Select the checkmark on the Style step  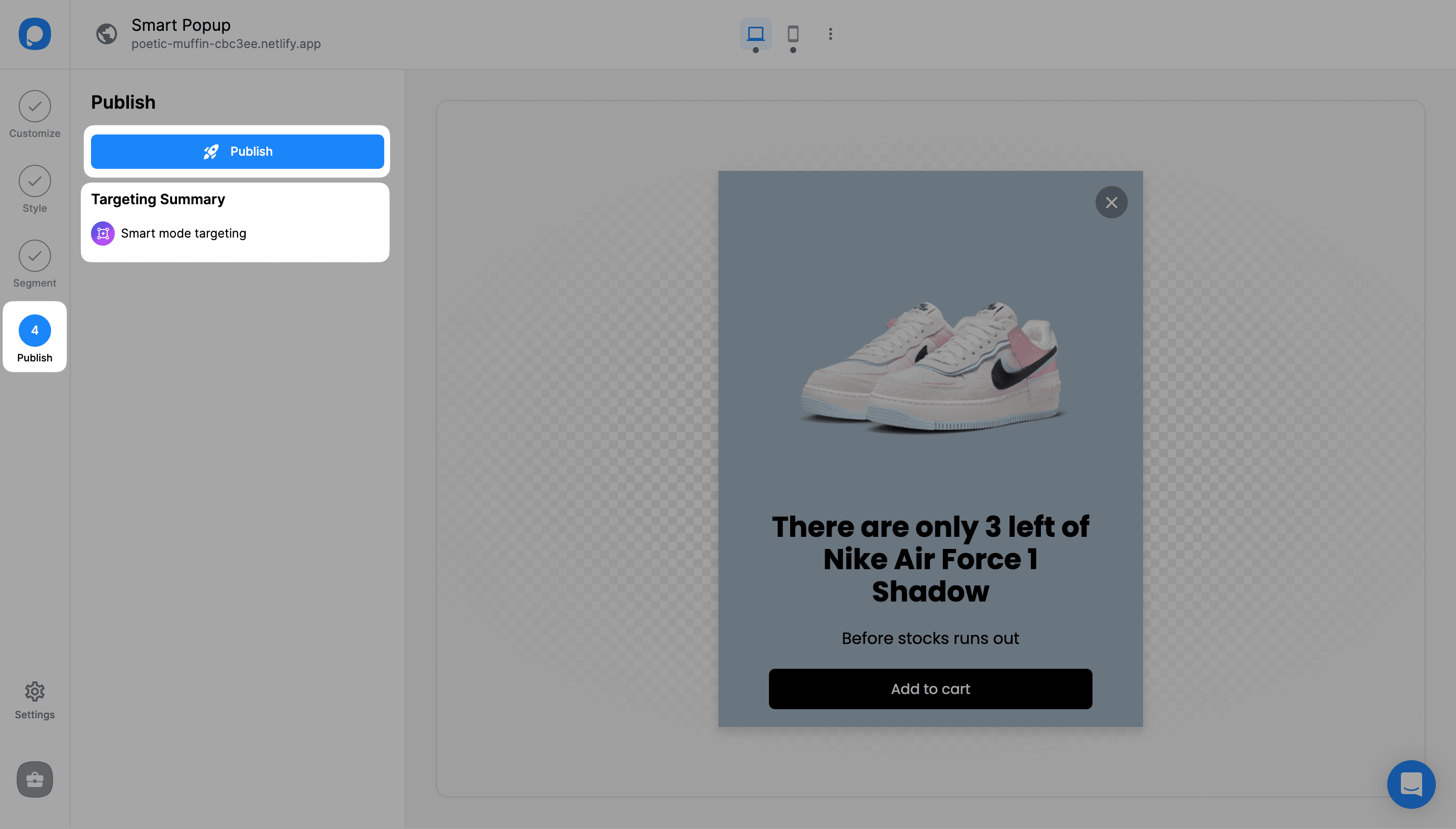34,181
